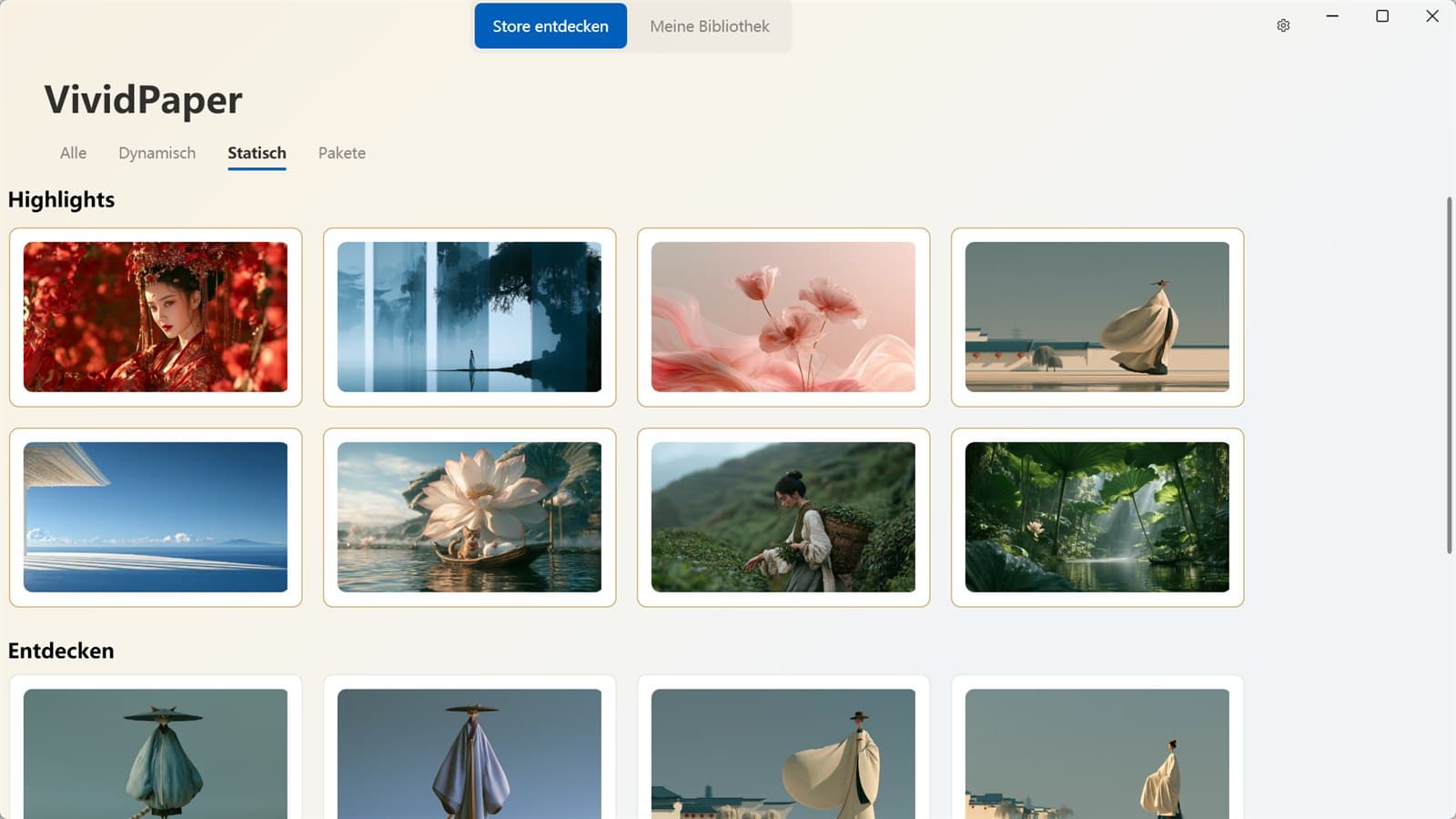Screen dimensions: 1456x819
Task: Choose the tea picker woman wallpaper
Action: coord(784,517)
